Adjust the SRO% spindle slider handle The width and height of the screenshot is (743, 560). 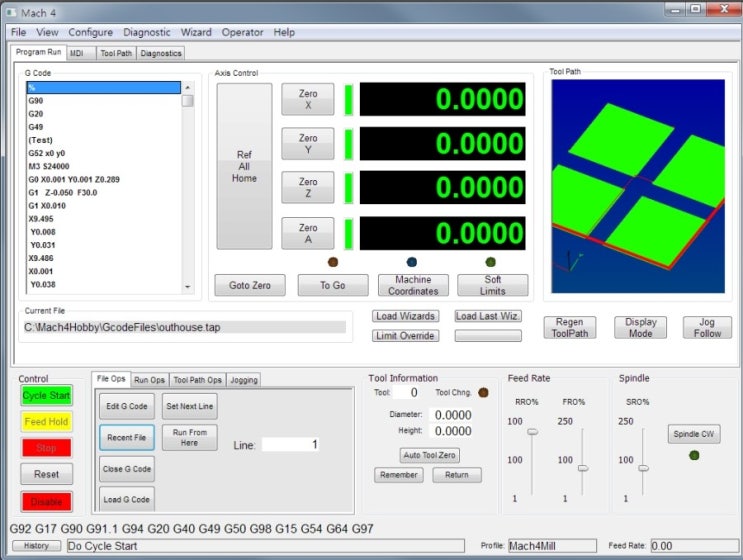[643, 468]
